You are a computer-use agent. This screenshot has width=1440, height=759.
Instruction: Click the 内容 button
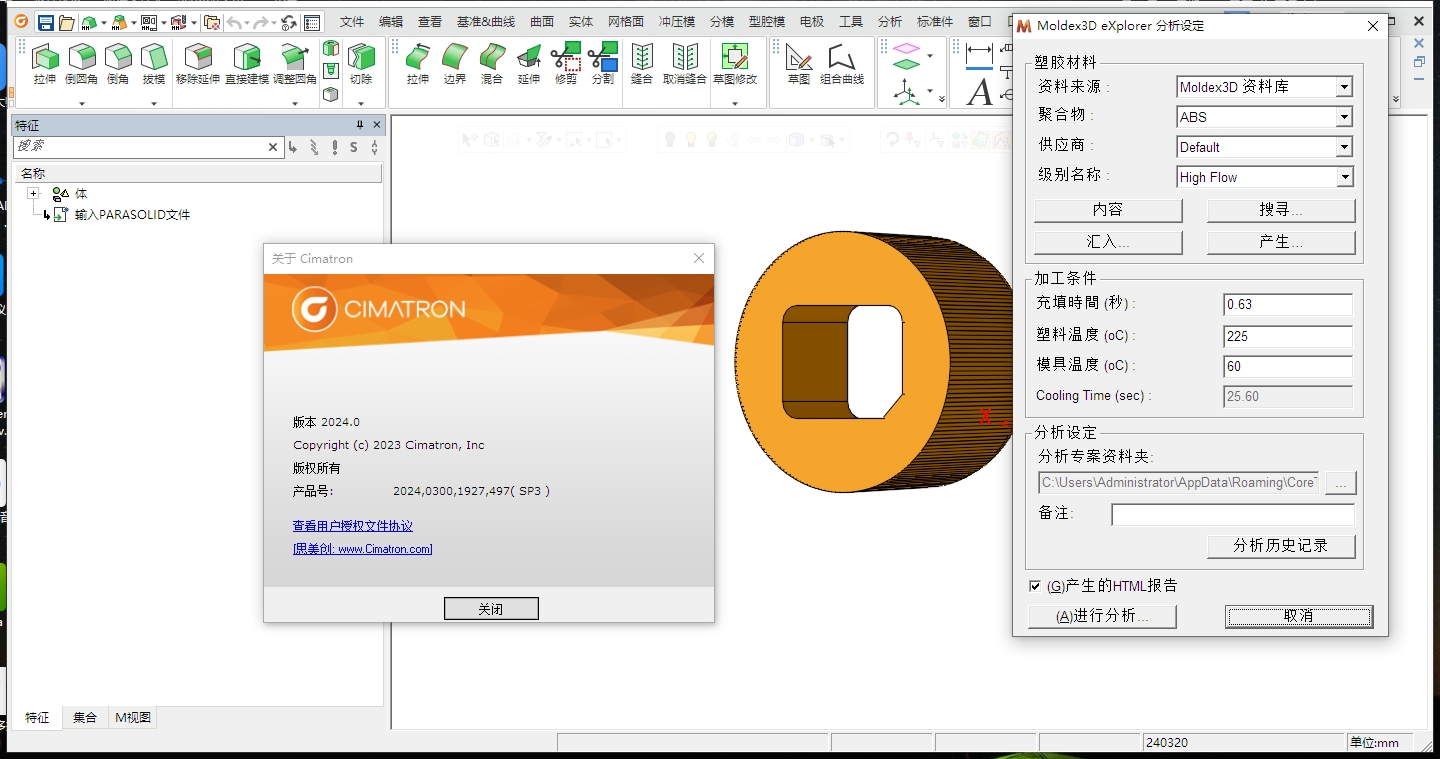tap(1108, 210)
